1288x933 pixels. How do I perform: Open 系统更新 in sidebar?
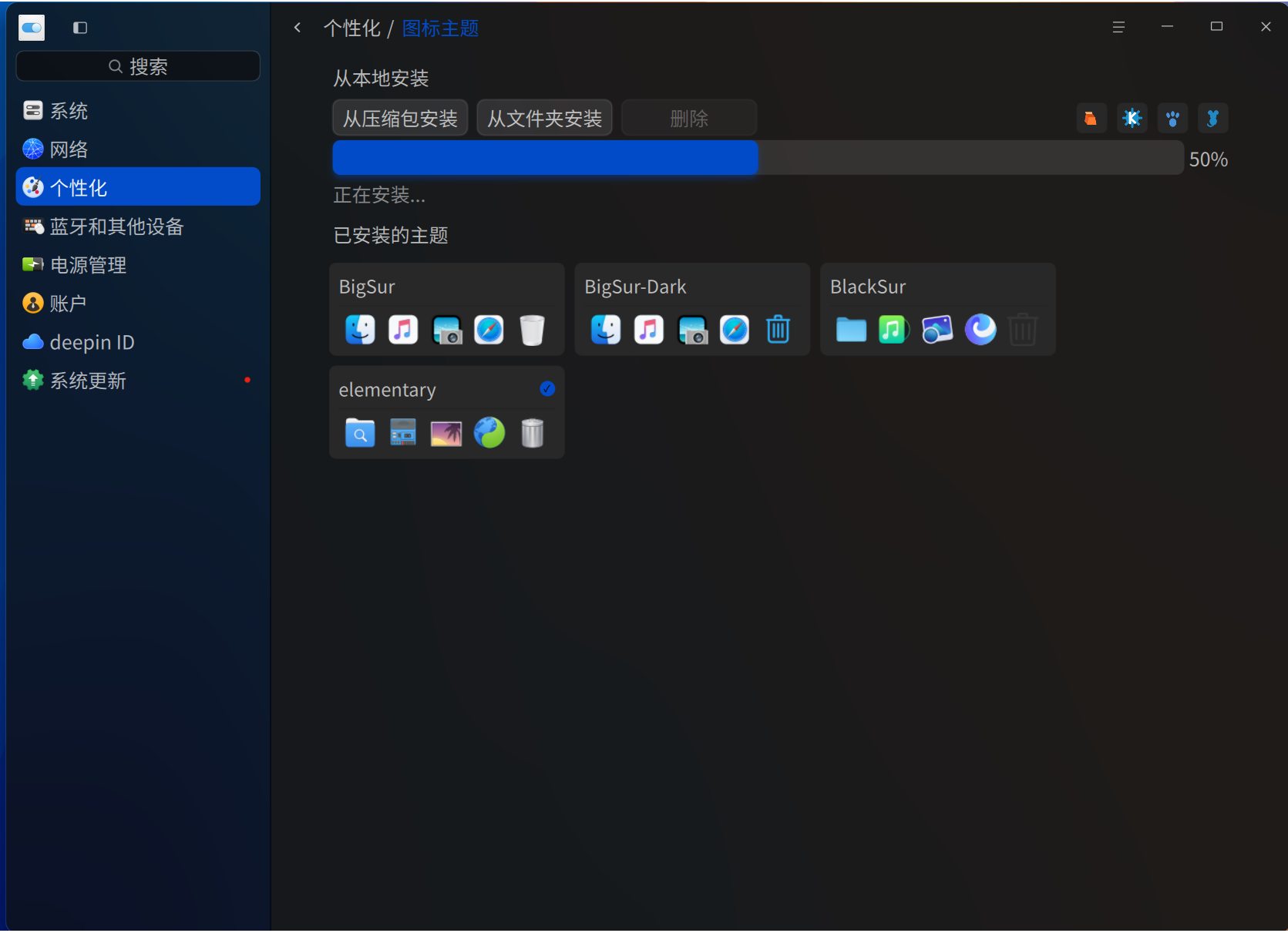pos(138,381)
